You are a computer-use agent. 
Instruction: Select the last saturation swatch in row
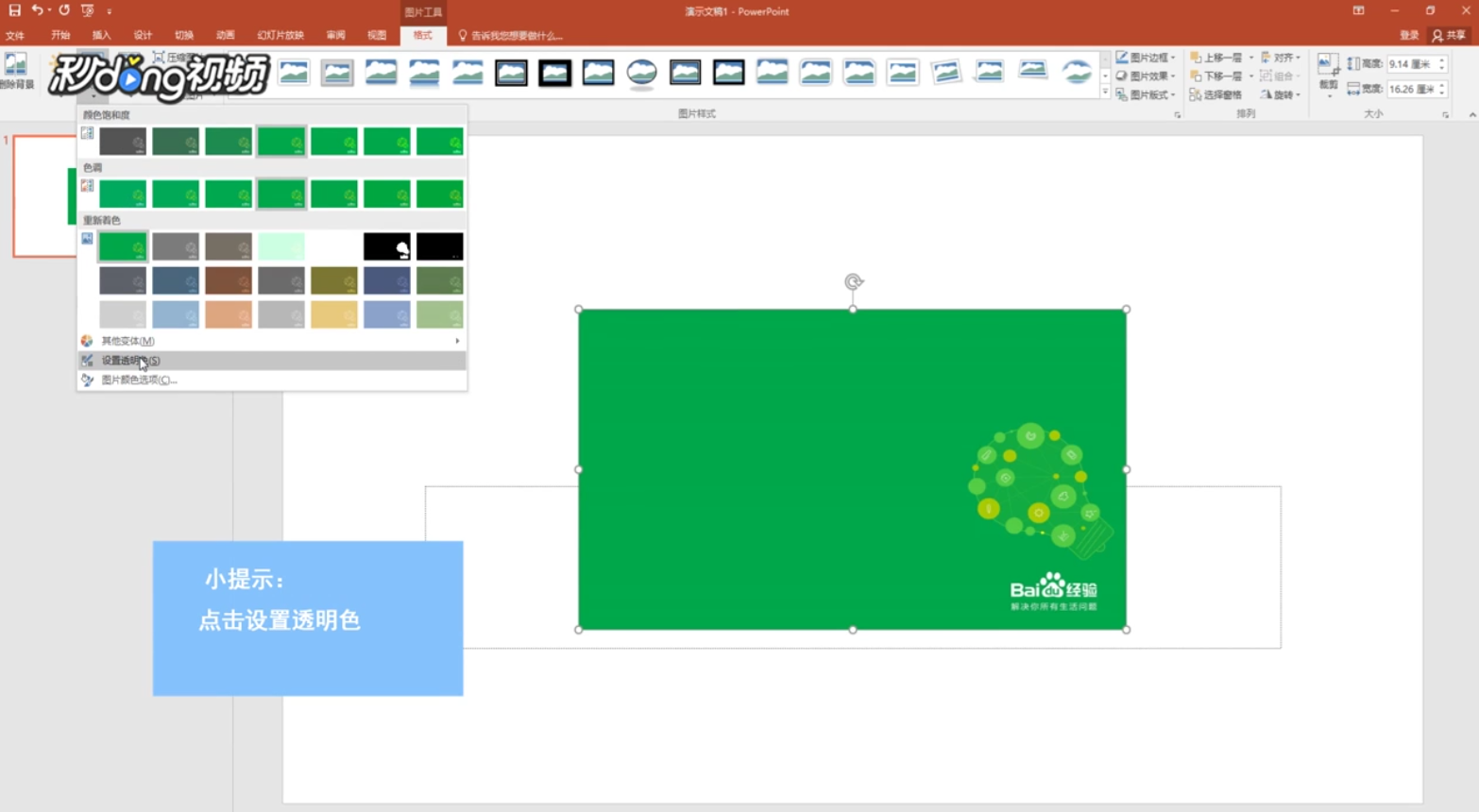[440, 141]
